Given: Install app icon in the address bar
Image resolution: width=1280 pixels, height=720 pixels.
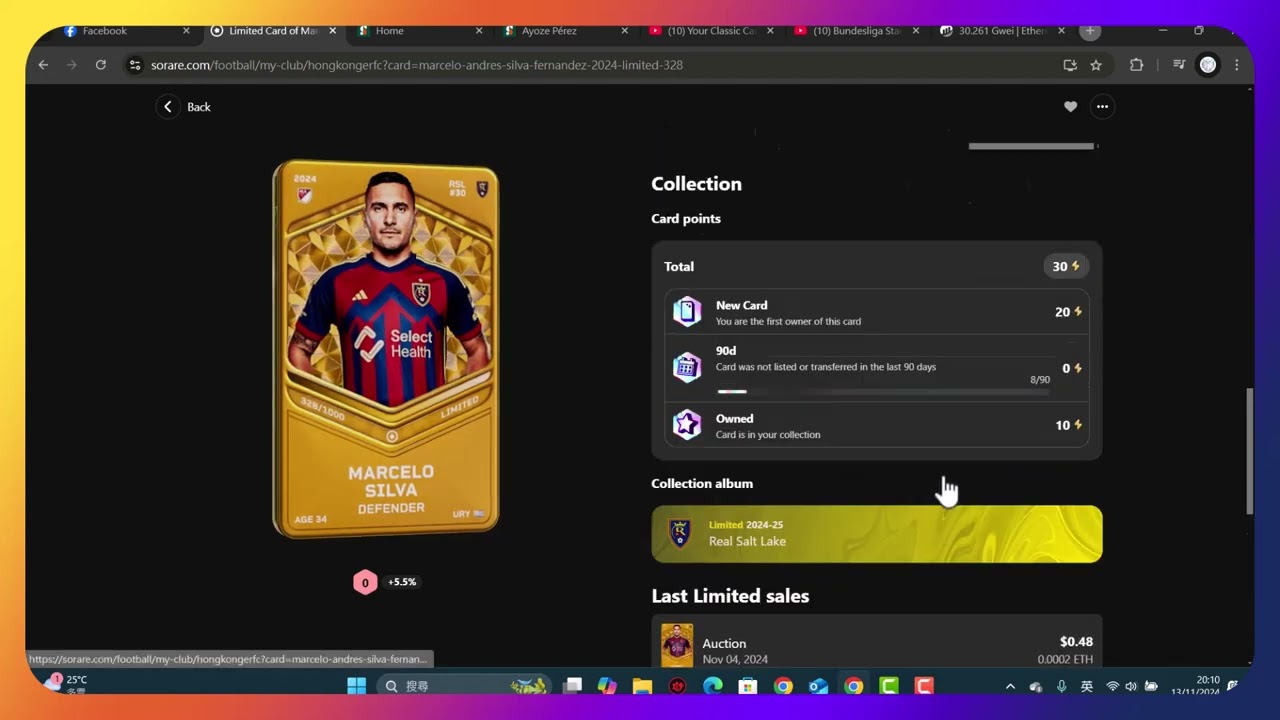Looking at the screenshot, I should [1070, 65].
